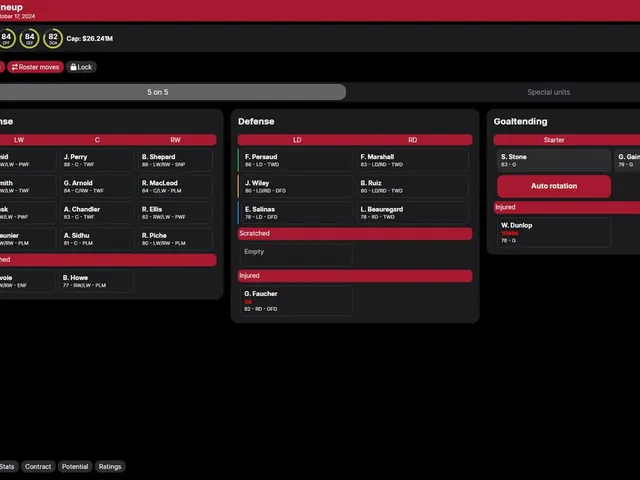Click the R. Ellis player card
This screenshot has width=640, height=480.
176,213
